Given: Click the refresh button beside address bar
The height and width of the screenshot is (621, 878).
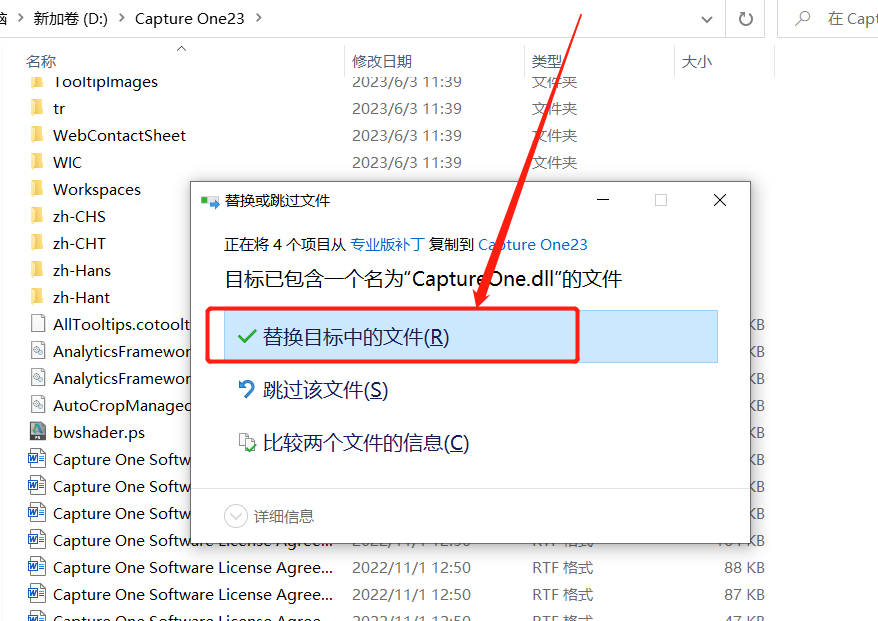Looking at the screenshot, I should (x=745, y=19).
